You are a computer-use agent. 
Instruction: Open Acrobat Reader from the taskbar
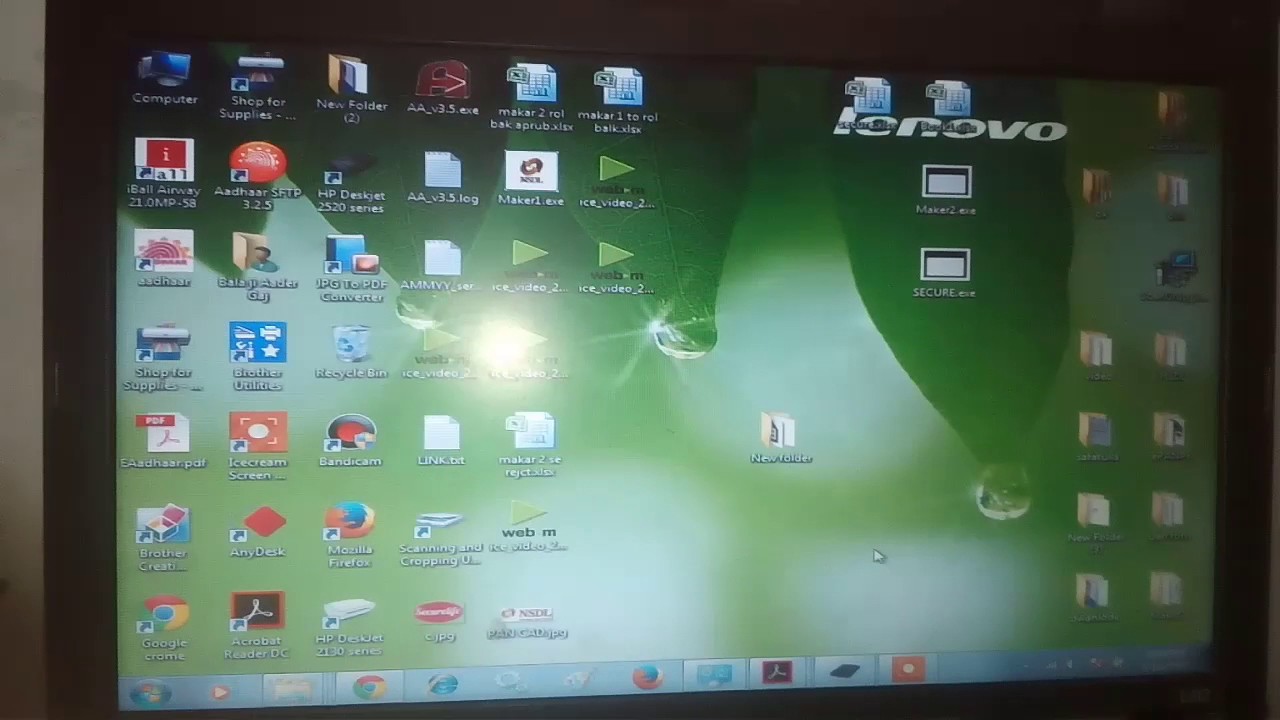coord(777,673)
